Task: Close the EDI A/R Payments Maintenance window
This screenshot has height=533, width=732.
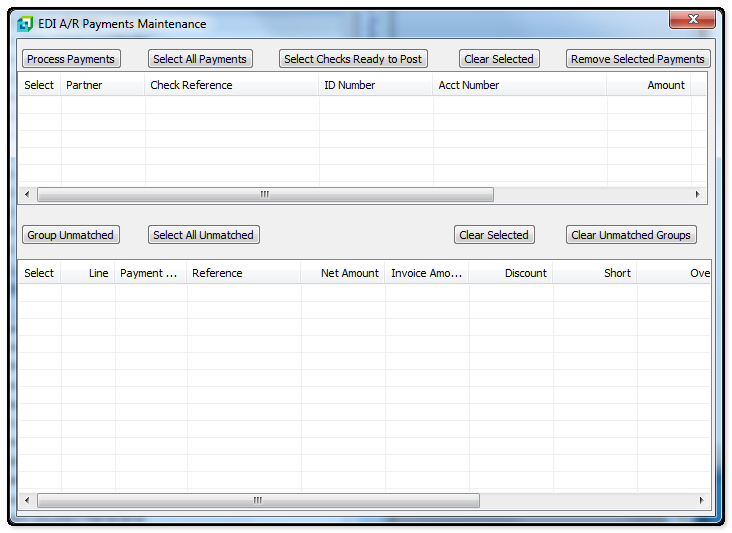Action: [691, 20]
